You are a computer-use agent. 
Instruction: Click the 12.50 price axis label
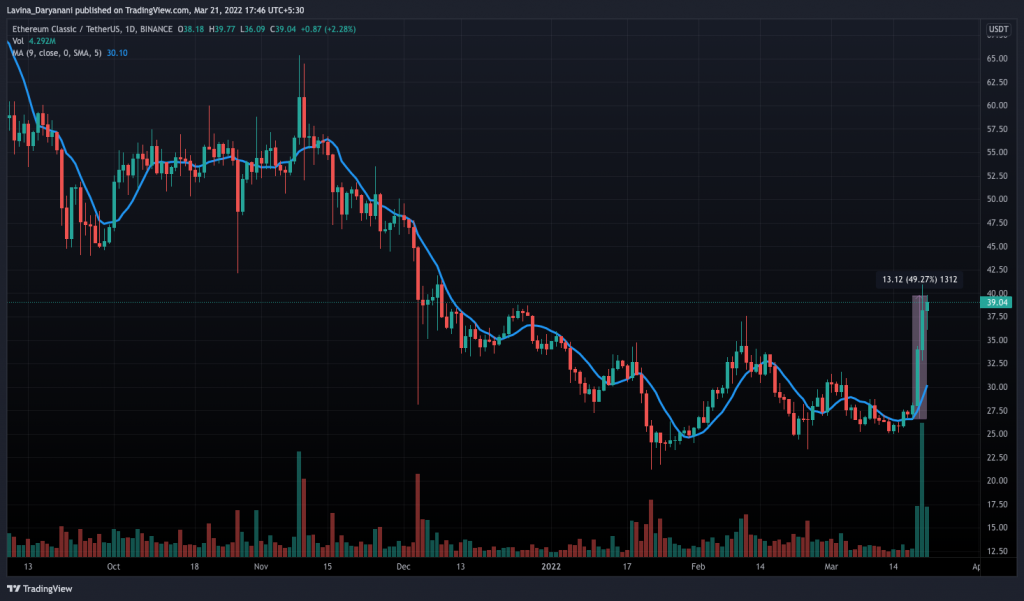[x=997, y=551]
